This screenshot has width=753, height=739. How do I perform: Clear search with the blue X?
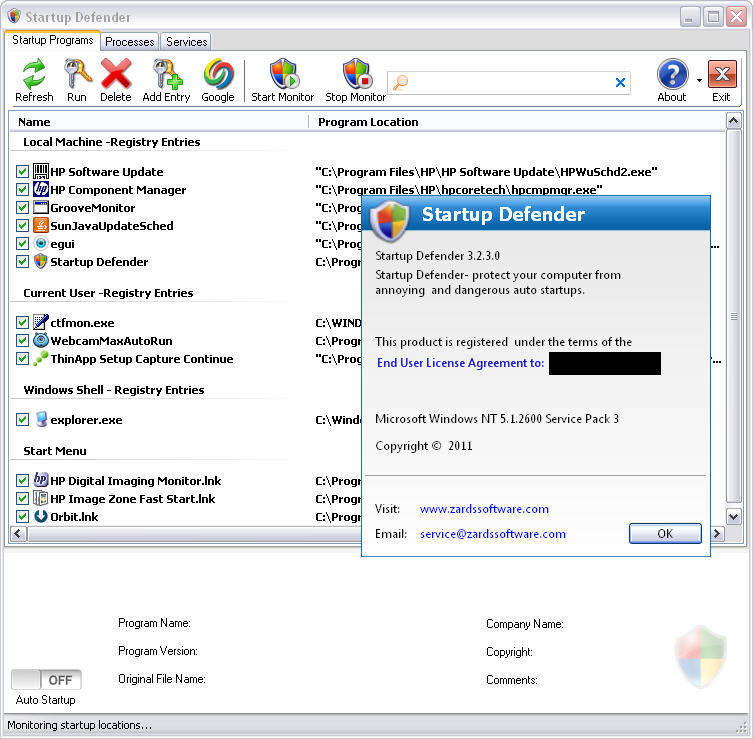[620, 83]
